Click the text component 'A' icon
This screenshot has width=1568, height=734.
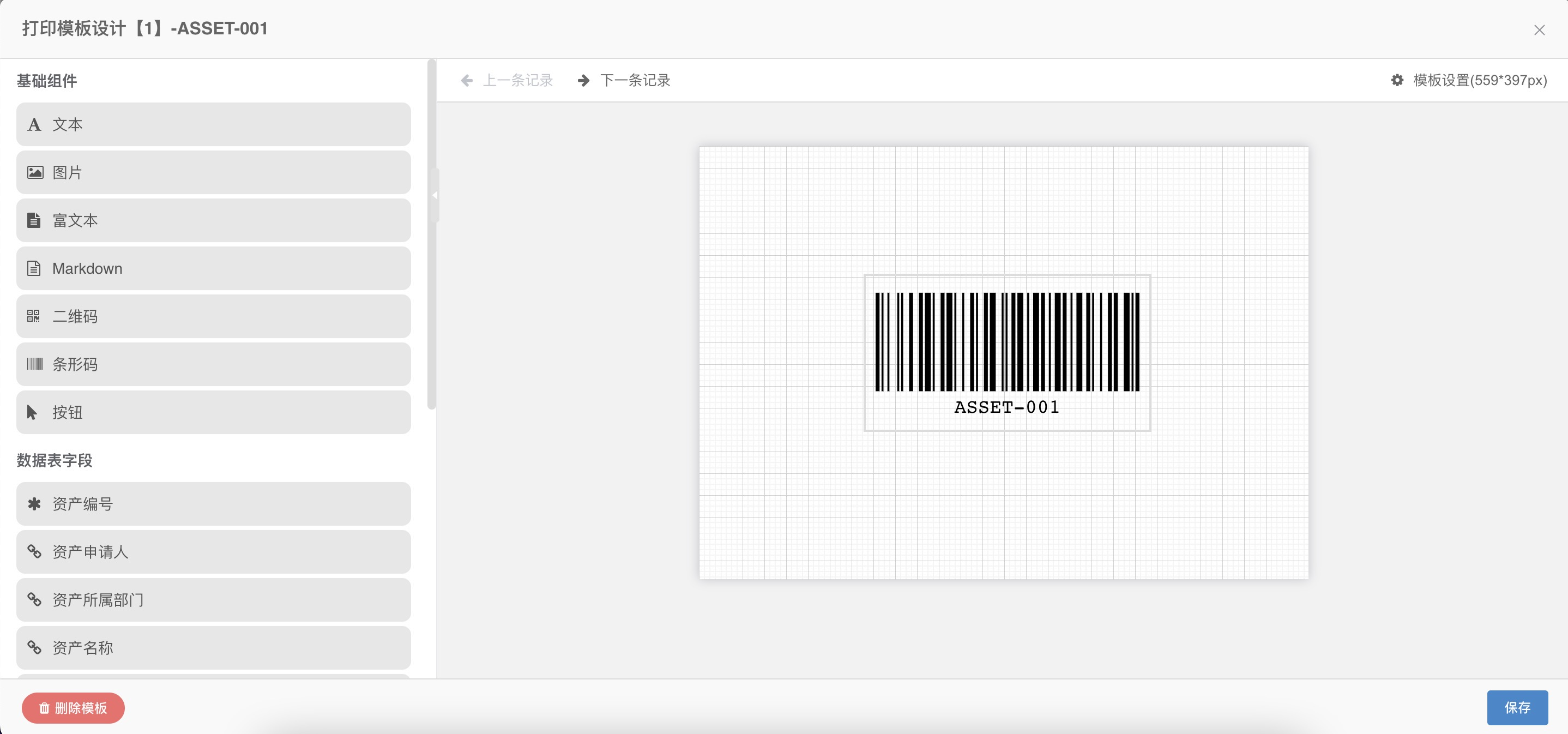pos(34,125)
